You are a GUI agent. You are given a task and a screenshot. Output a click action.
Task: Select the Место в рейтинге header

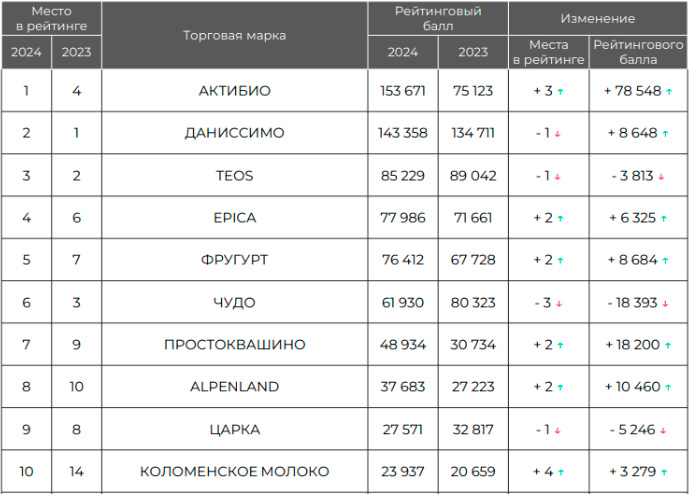pos(51,18)
